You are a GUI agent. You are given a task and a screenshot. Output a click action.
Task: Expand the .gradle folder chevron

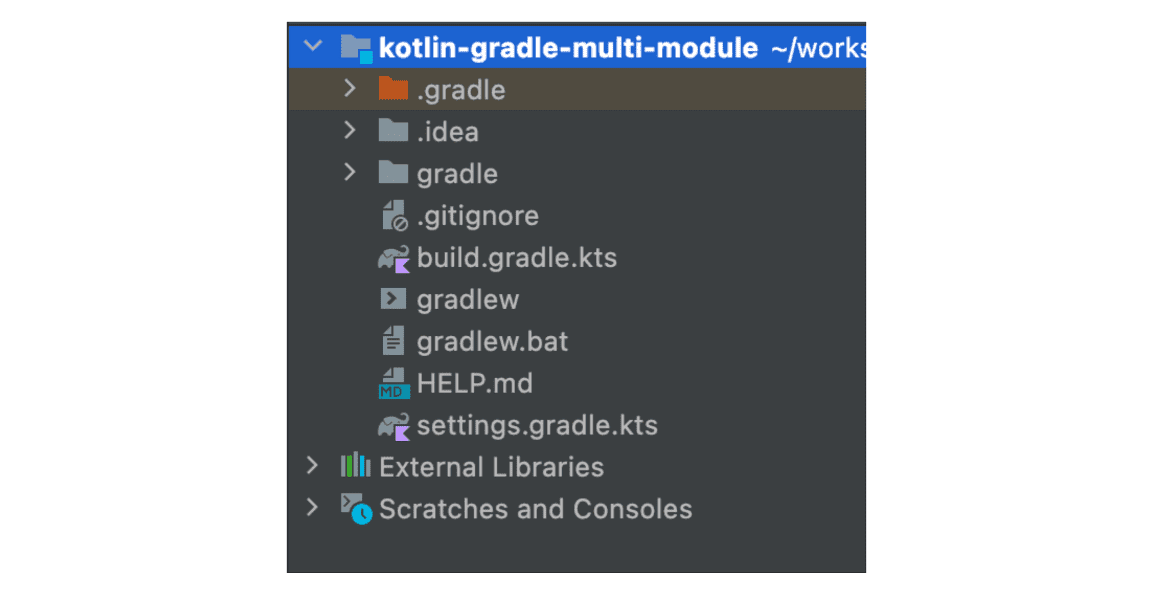[349, 88]
